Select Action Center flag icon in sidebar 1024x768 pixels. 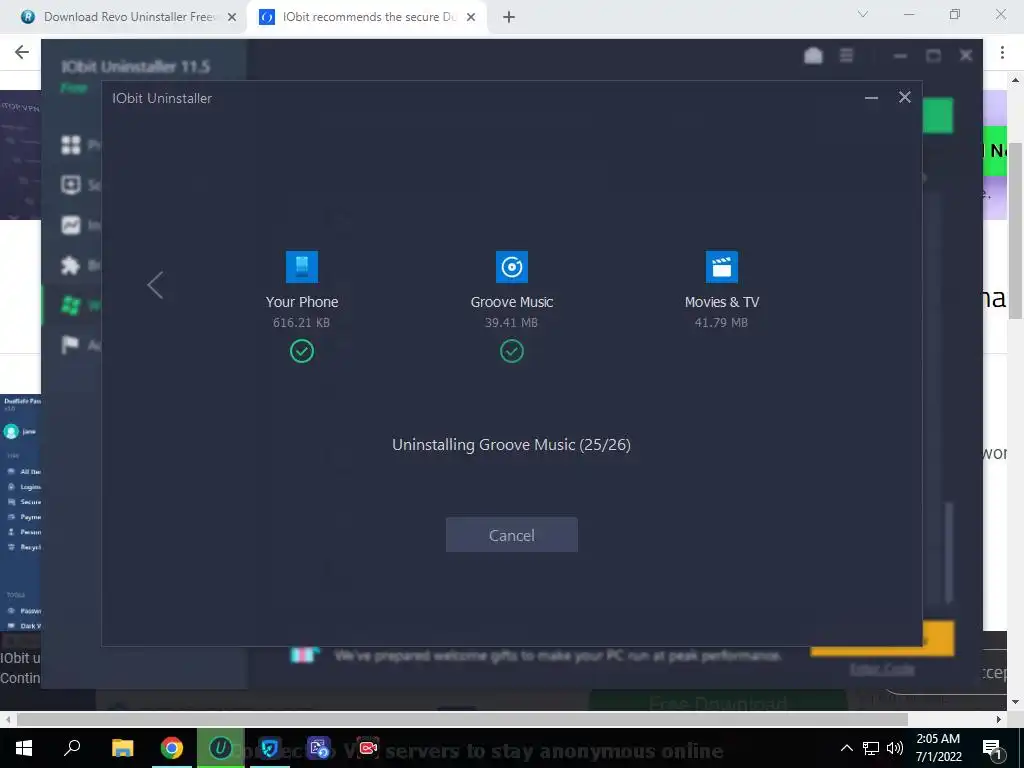71,345
